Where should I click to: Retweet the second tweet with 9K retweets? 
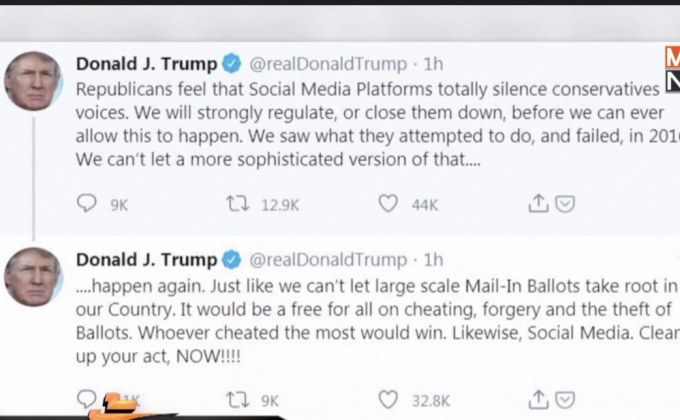coord(240,400)
